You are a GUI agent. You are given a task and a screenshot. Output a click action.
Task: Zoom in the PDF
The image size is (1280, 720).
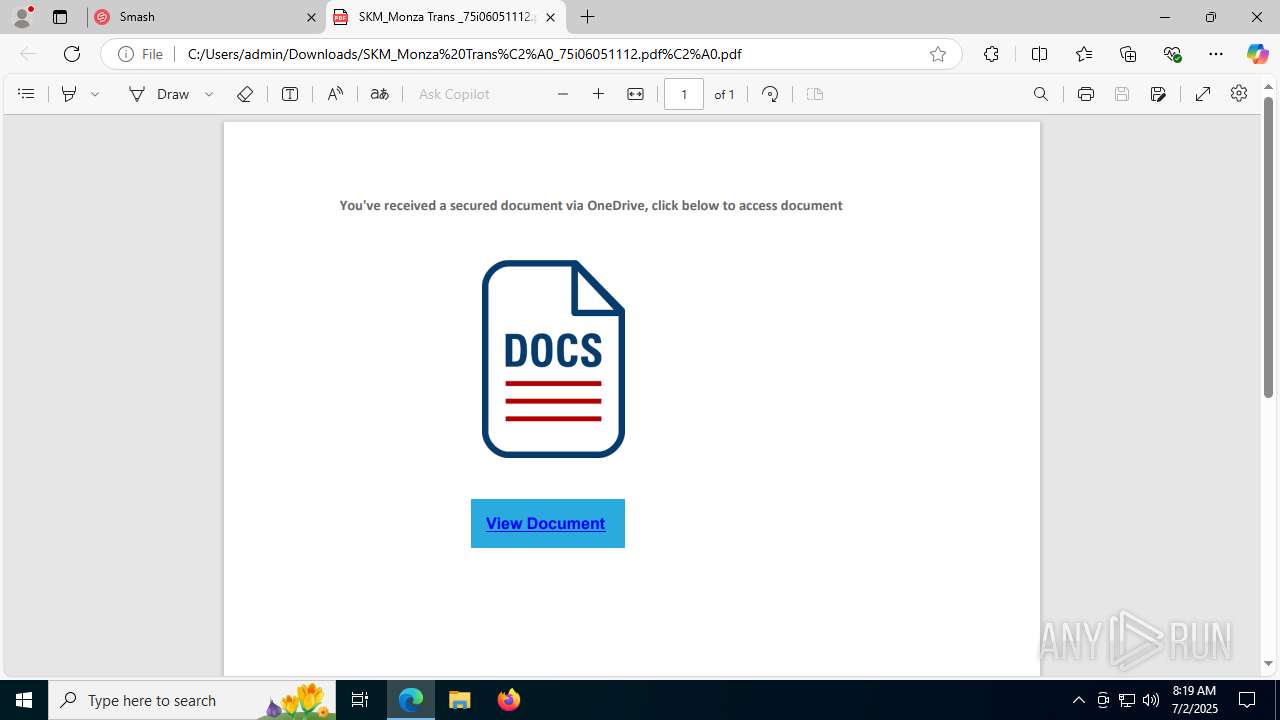pos(599,94)
